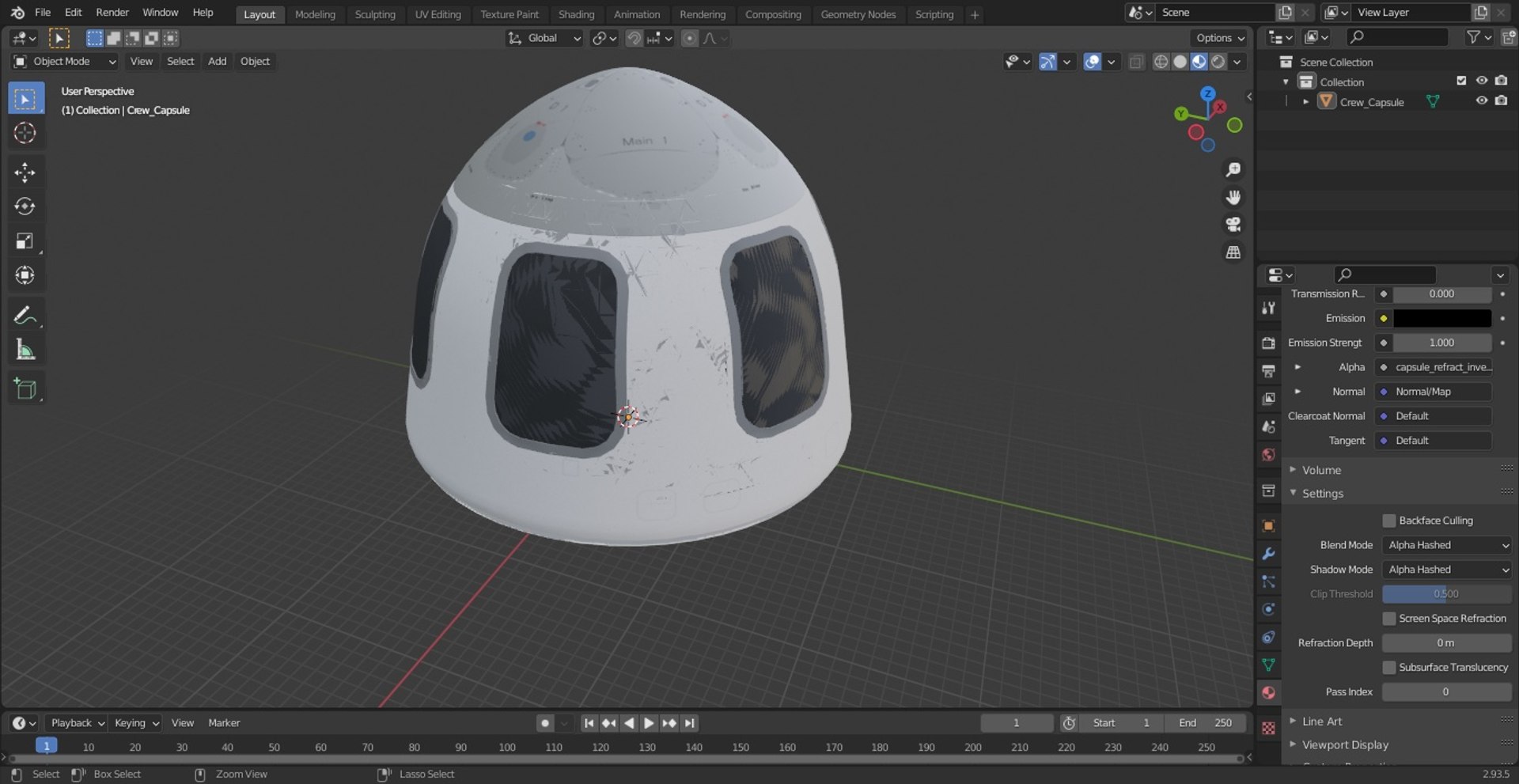Click the pan view hand icon
This screenshot has width=1519, height=784.
[x=1233, y=197]
